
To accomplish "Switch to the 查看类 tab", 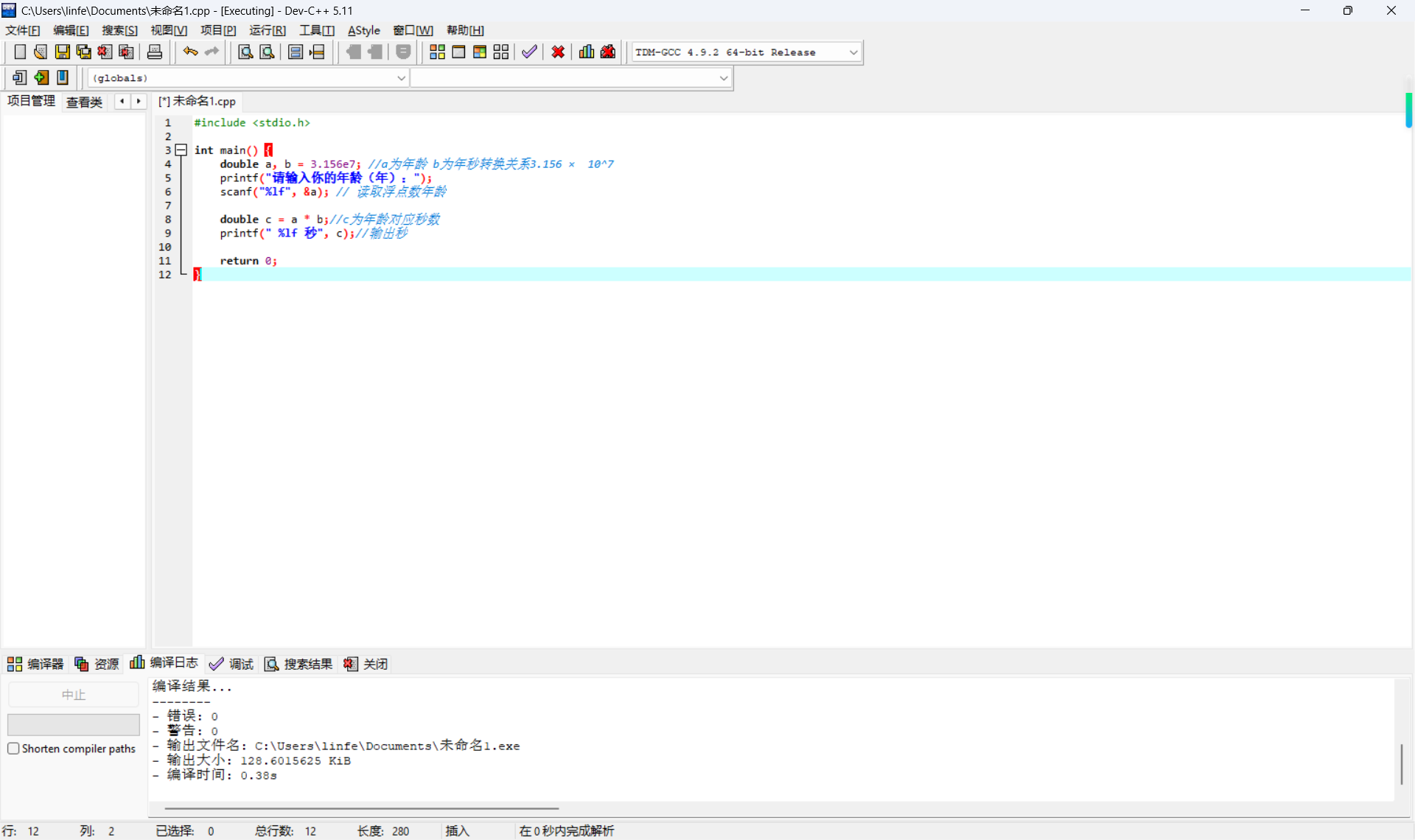I will [x=84, y=102].
